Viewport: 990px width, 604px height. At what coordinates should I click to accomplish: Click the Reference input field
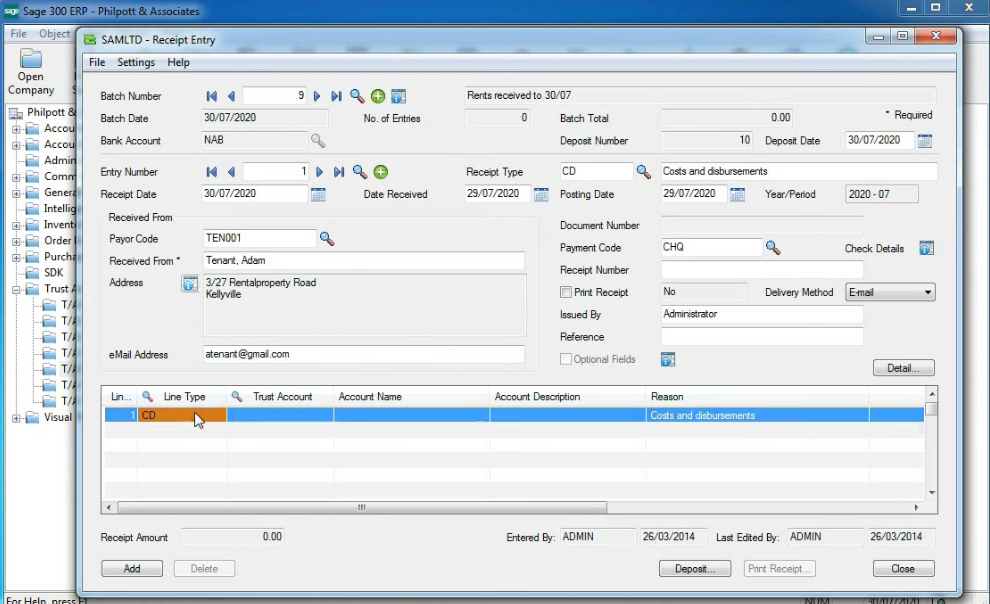click(762, 337)
